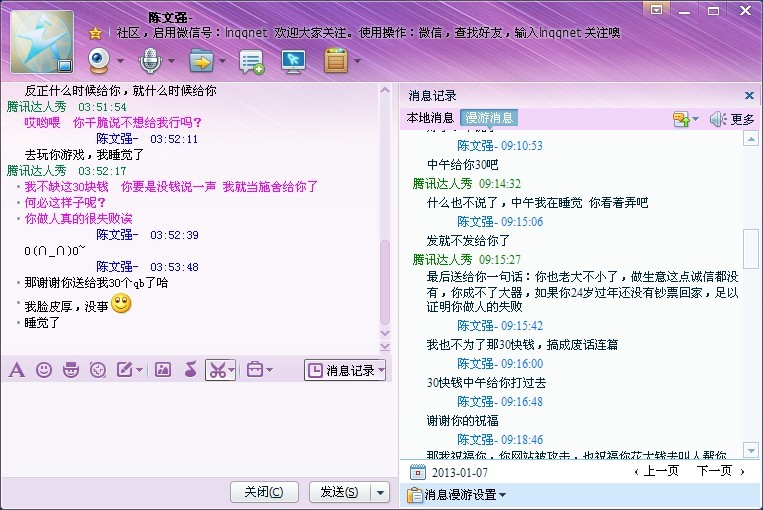763x510 pixels.
Task: Expand applications box dropdown arrow
Action: (x=358, y=61)
